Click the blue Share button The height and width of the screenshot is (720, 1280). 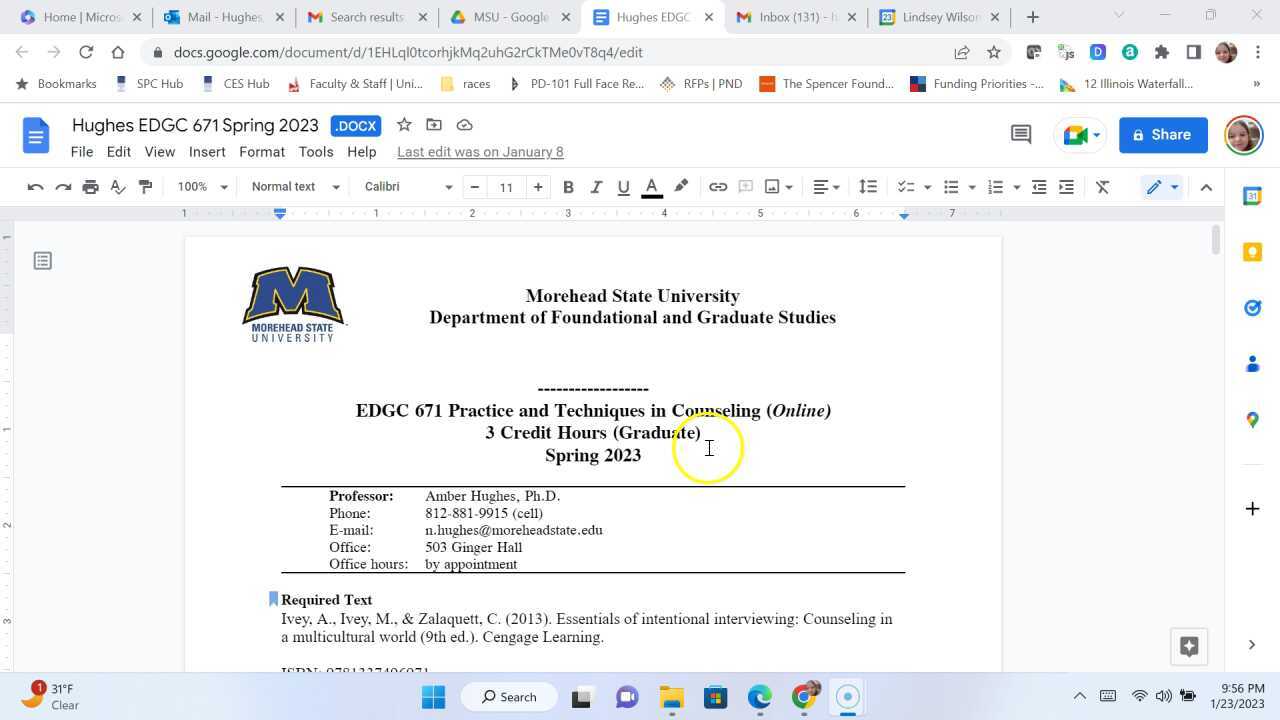(x=1162, y=135)
